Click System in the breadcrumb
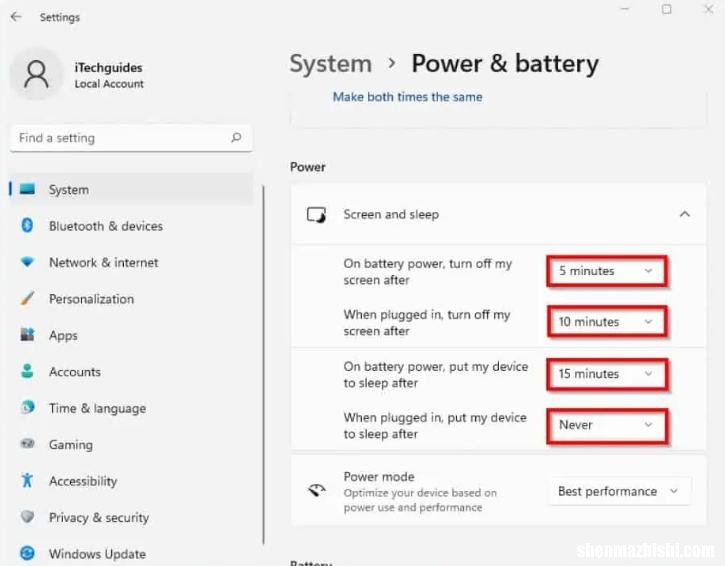This screenshot has height=566, width=725. (x=331, y=64)
